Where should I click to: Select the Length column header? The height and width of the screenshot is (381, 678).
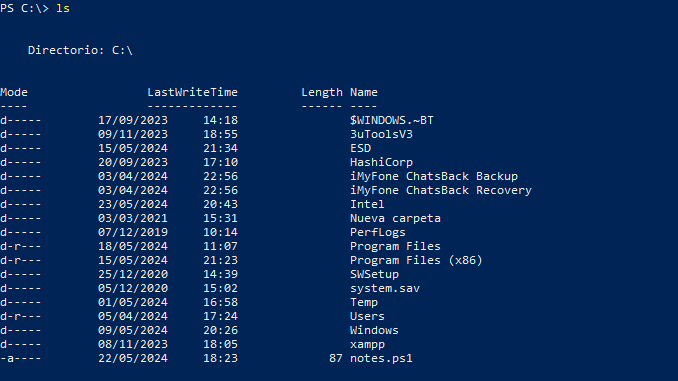point(322,93)
